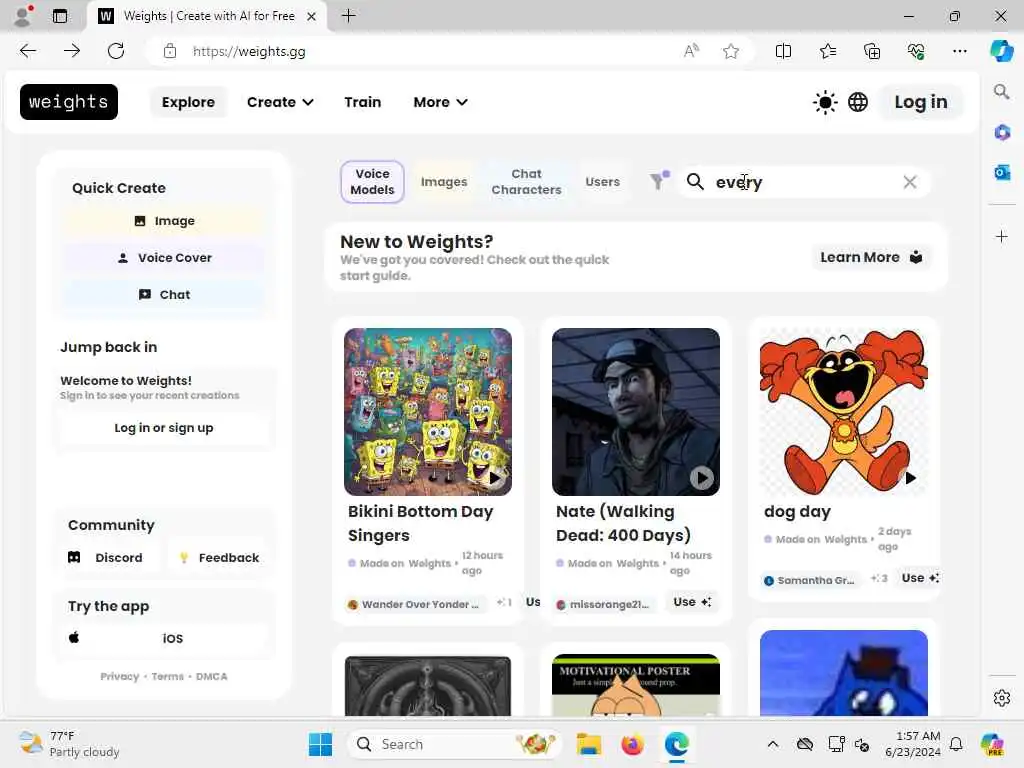This screenshot has height=768, width=1024.
Task: Open the language globe icon
Action: click(x=858, y=102)
